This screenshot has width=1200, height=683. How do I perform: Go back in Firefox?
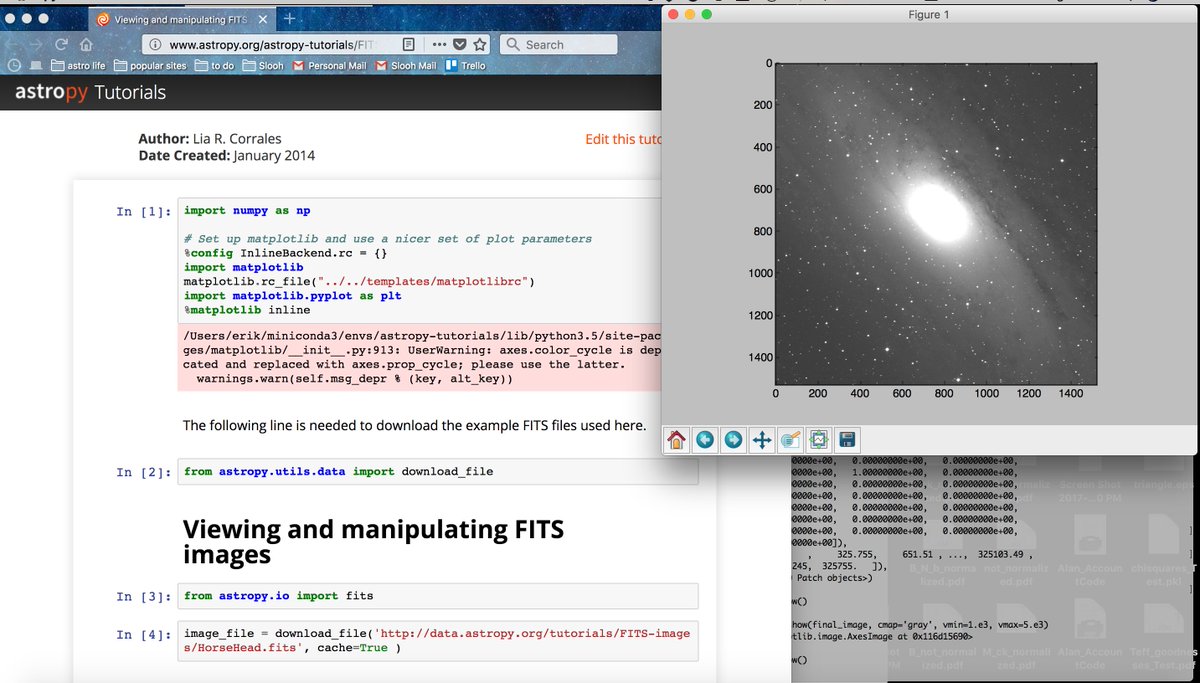coord(12,44)
